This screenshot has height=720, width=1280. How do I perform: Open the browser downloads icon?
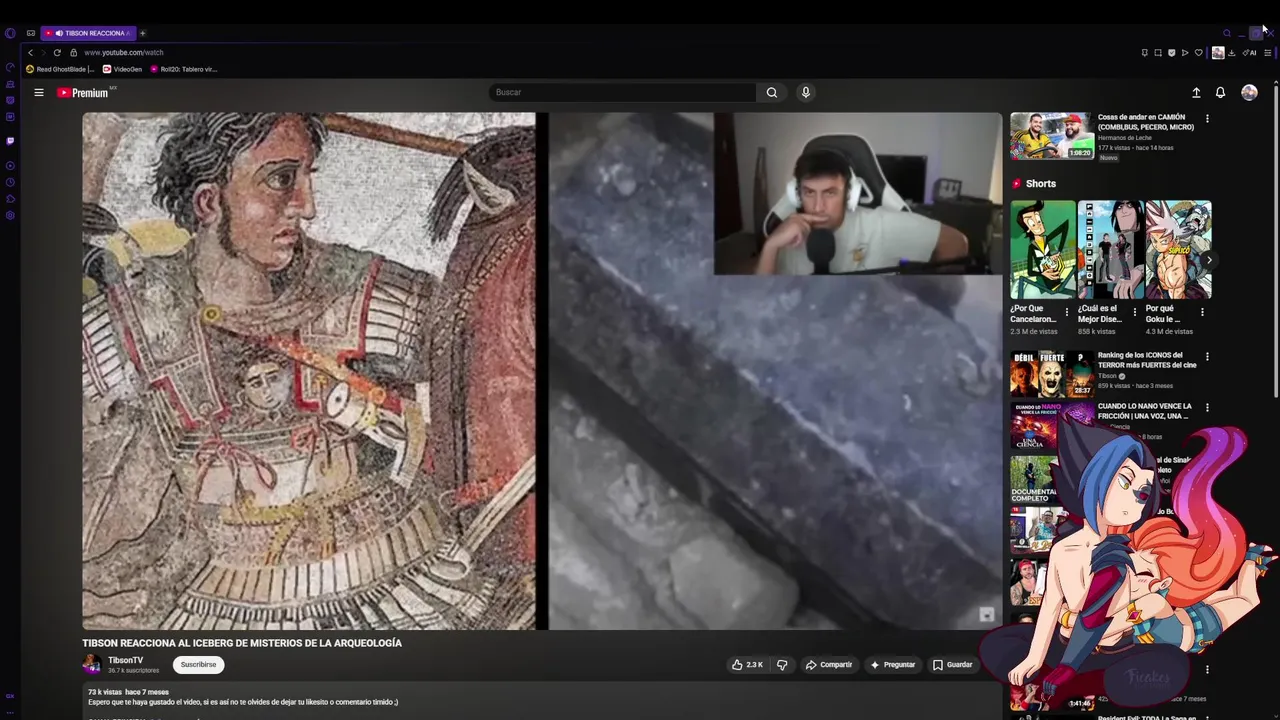pos(1232,52)
